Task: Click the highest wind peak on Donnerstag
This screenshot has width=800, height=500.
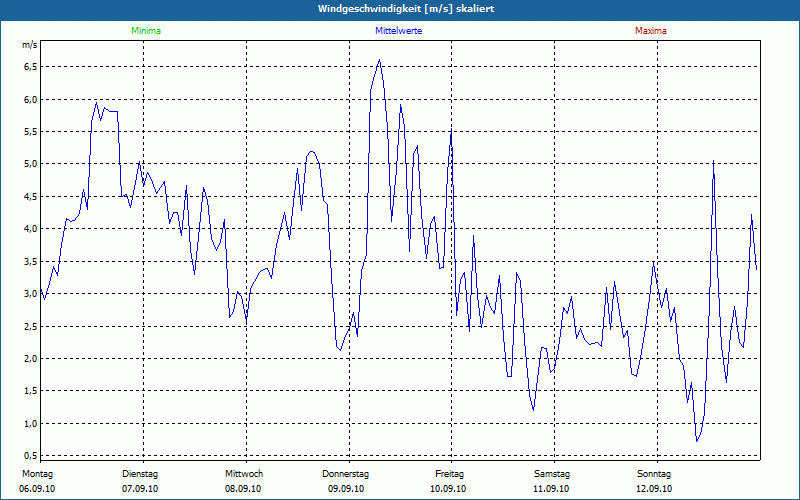Action: click(379, 60)
